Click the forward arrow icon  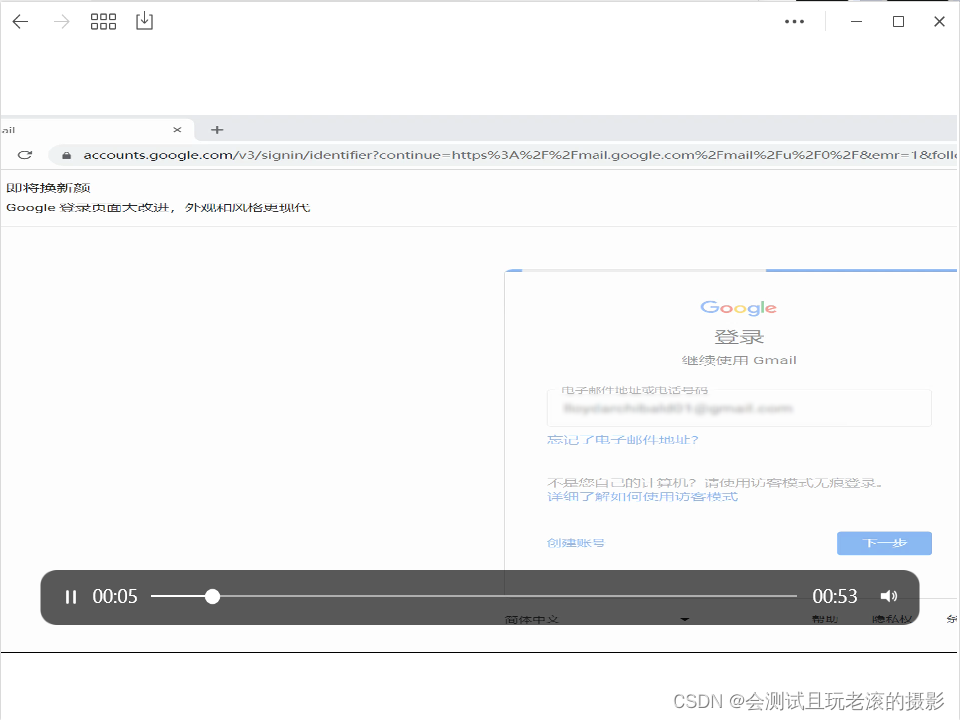(x=61, y=21)
